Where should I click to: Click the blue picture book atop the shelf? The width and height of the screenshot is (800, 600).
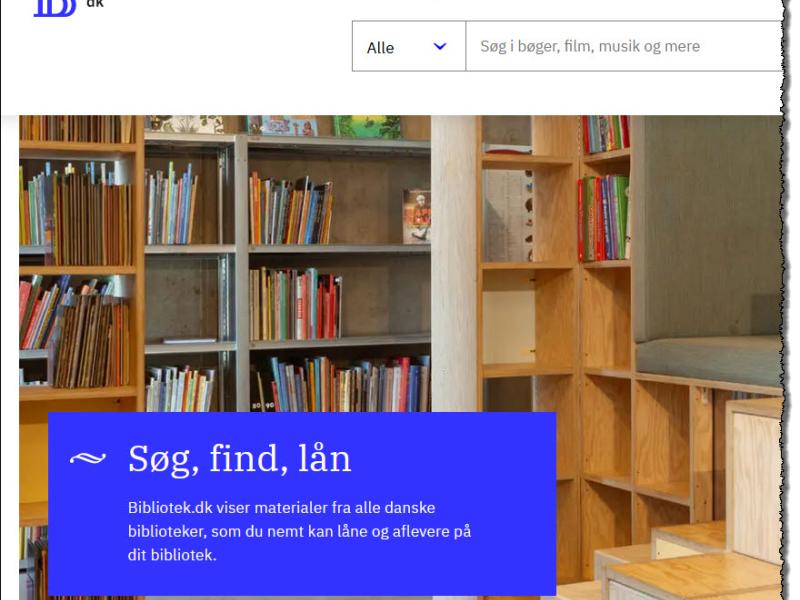point(282,125)
